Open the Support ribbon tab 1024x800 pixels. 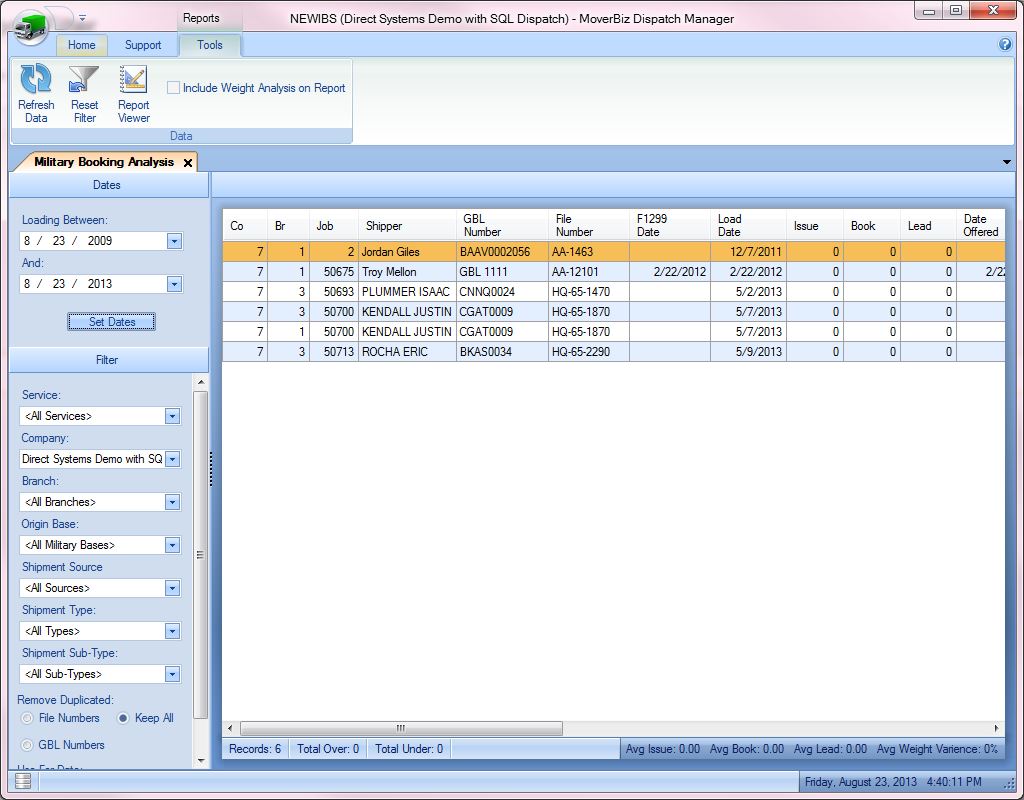[143, 45]
